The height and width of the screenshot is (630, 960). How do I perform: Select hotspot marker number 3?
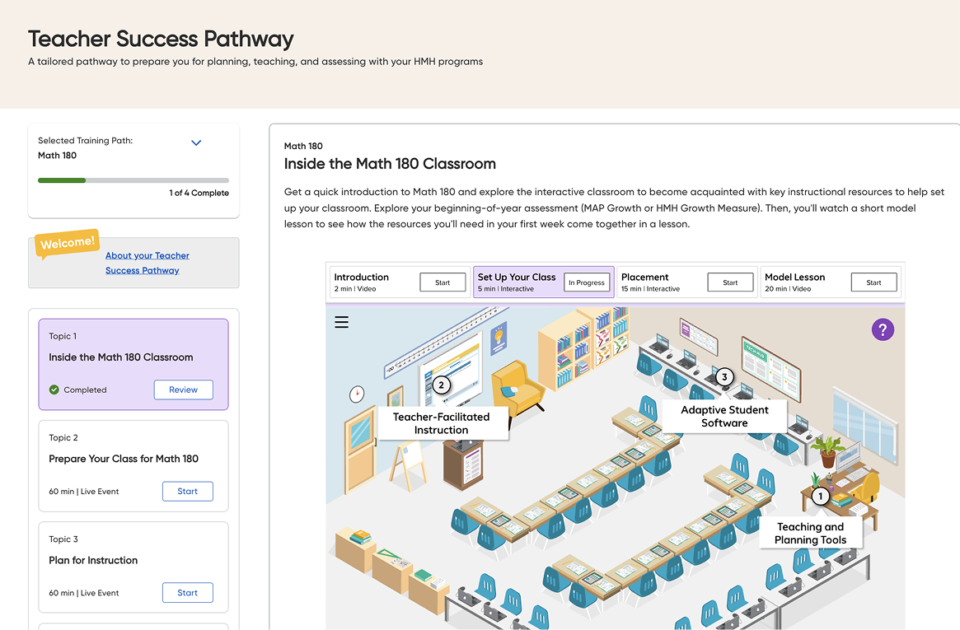[x=724, y=377]
